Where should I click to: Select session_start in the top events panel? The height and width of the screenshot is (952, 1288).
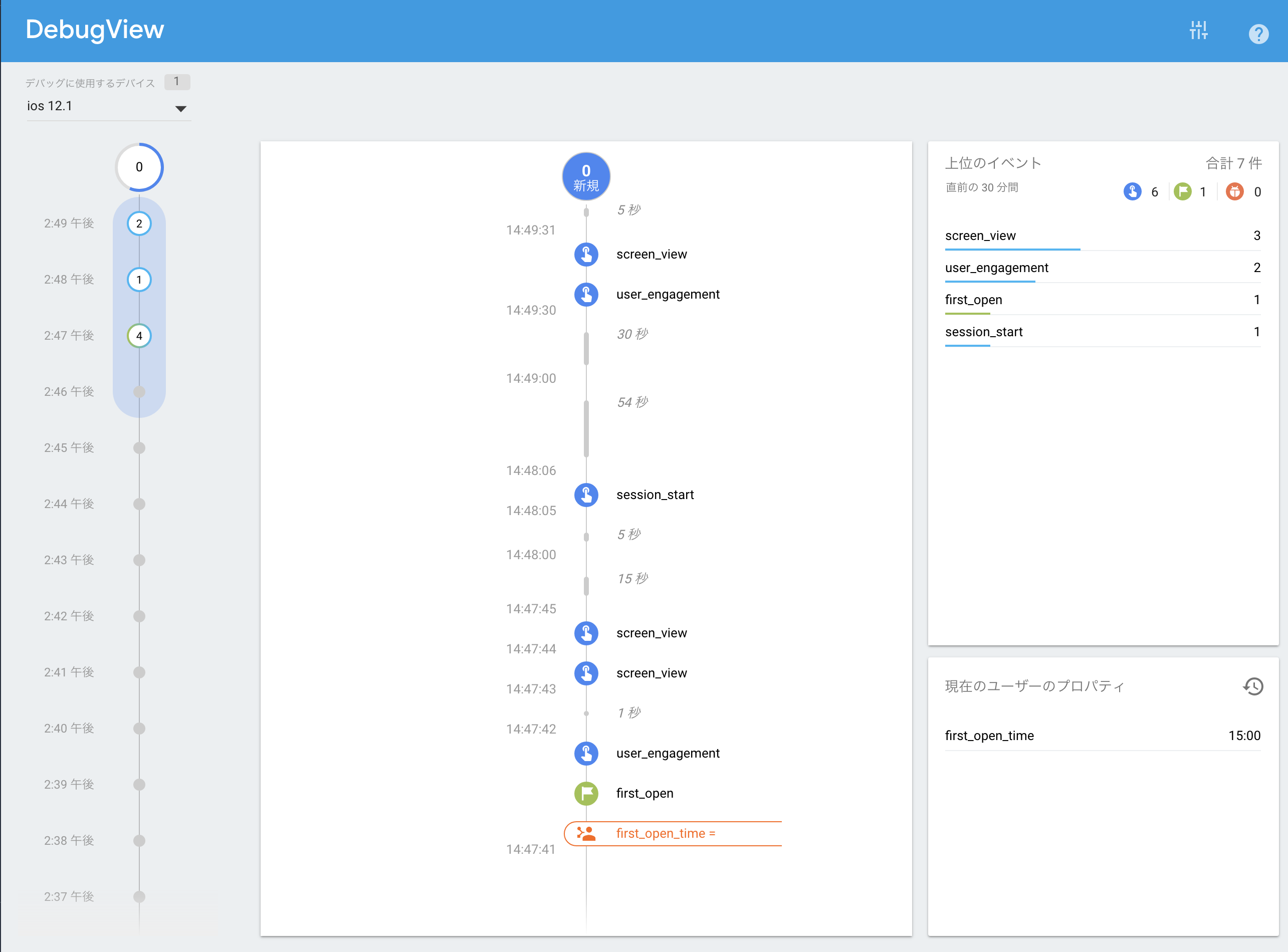pos(984,331)
